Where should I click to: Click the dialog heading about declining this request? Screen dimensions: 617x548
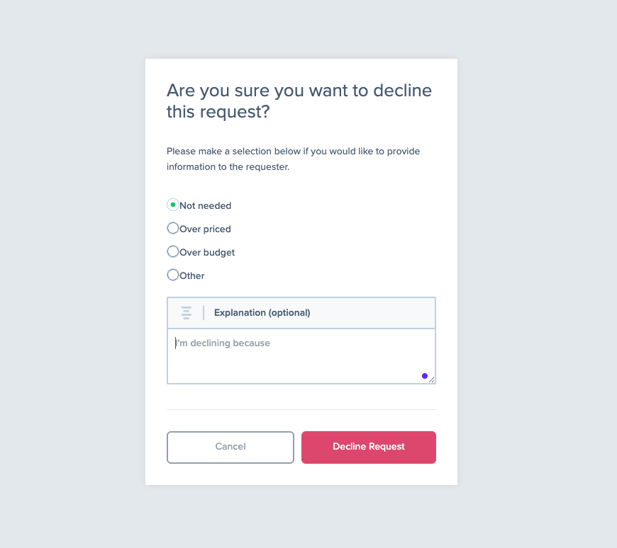(x=299, y=101)
